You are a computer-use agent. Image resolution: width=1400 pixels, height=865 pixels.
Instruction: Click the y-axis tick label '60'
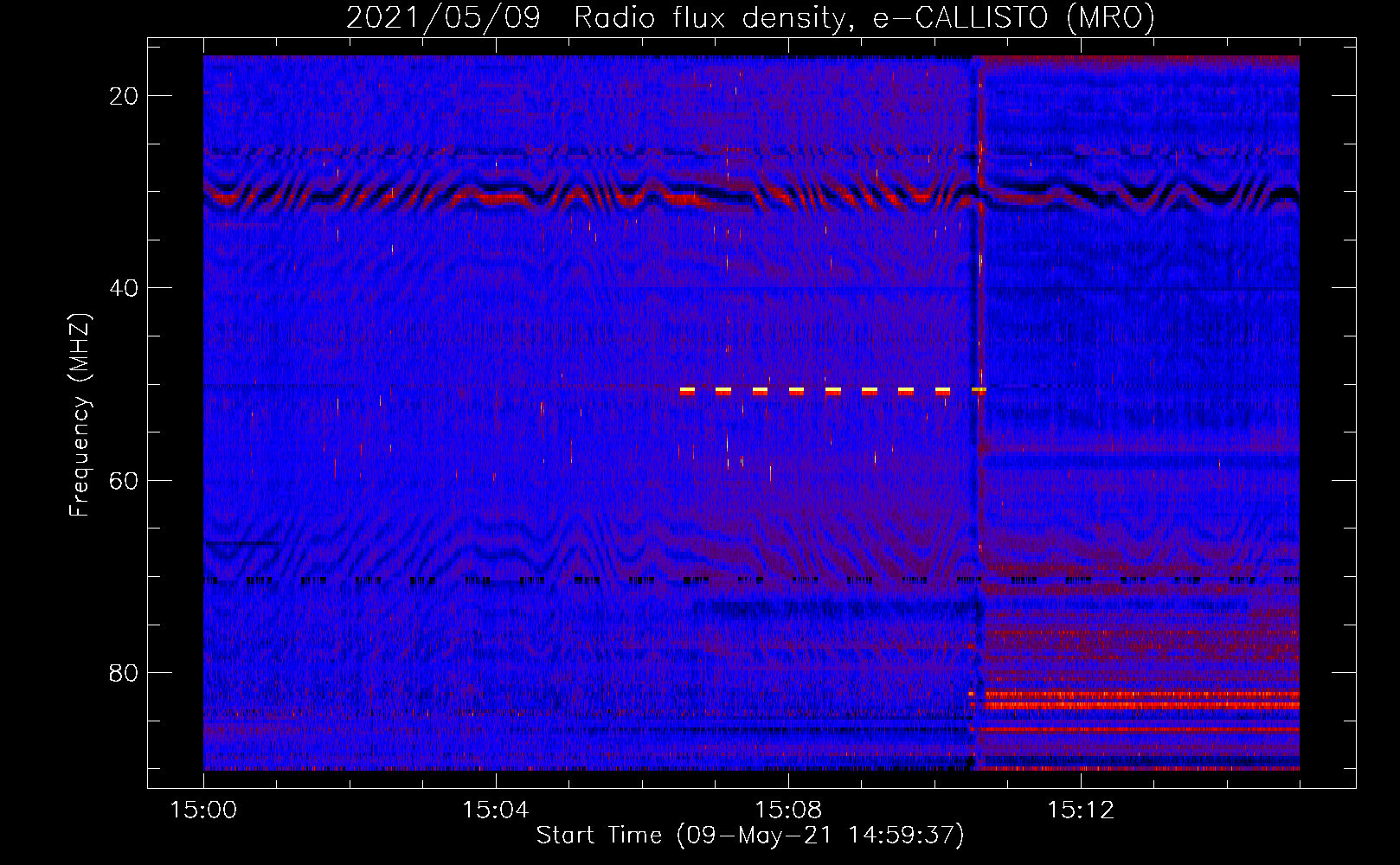point(125,480)
